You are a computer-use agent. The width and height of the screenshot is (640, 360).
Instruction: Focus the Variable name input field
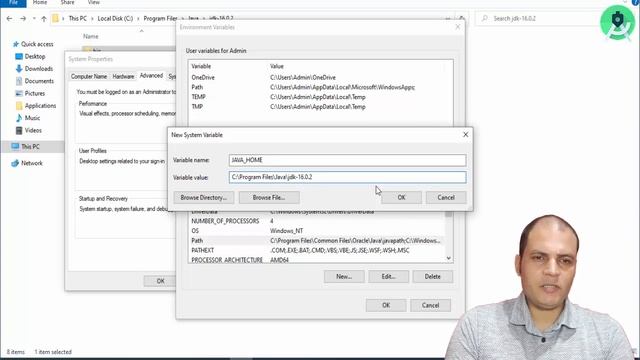point(347,160)
